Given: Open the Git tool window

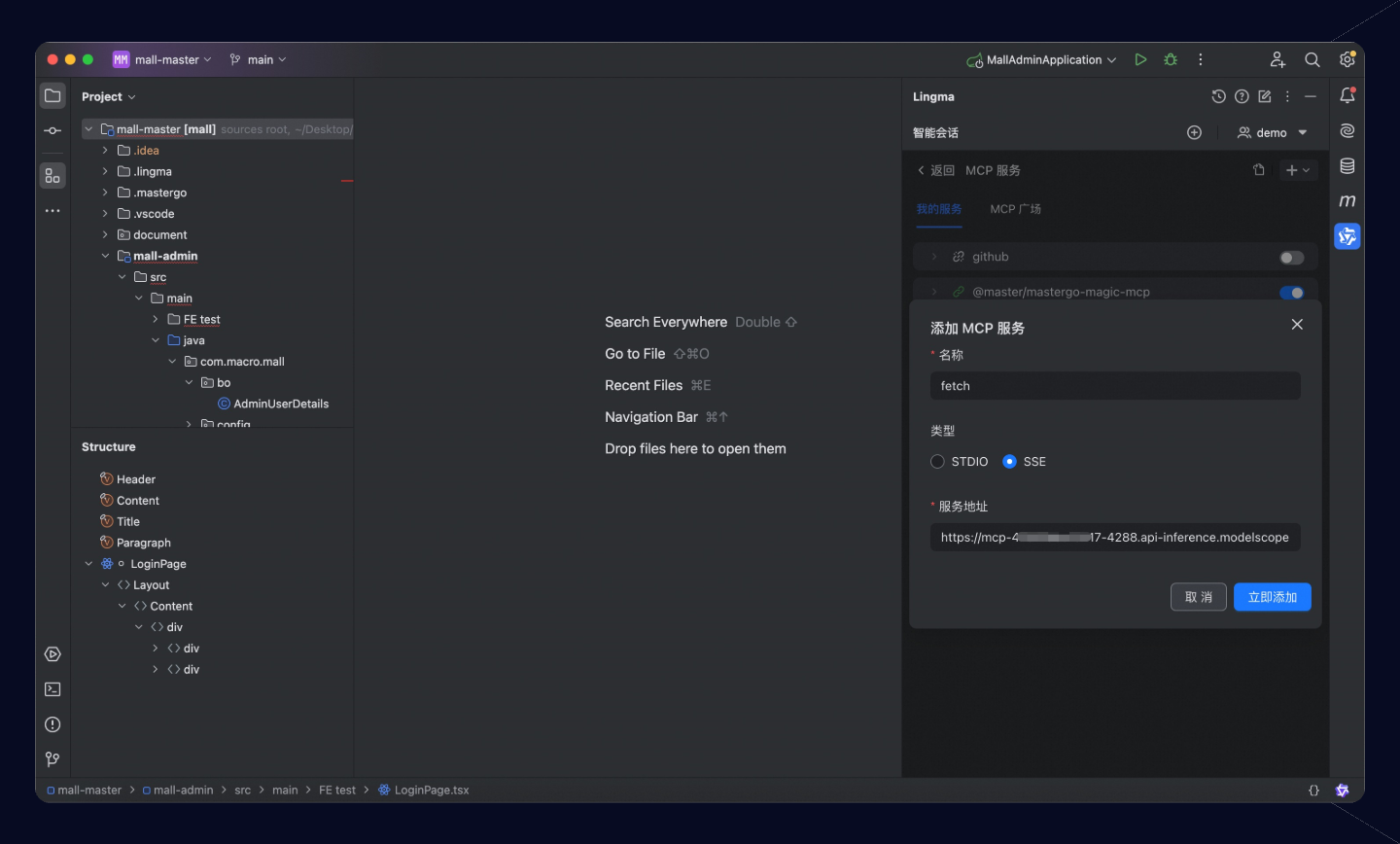Looking at the screenshot, I should tap(52, 759).
